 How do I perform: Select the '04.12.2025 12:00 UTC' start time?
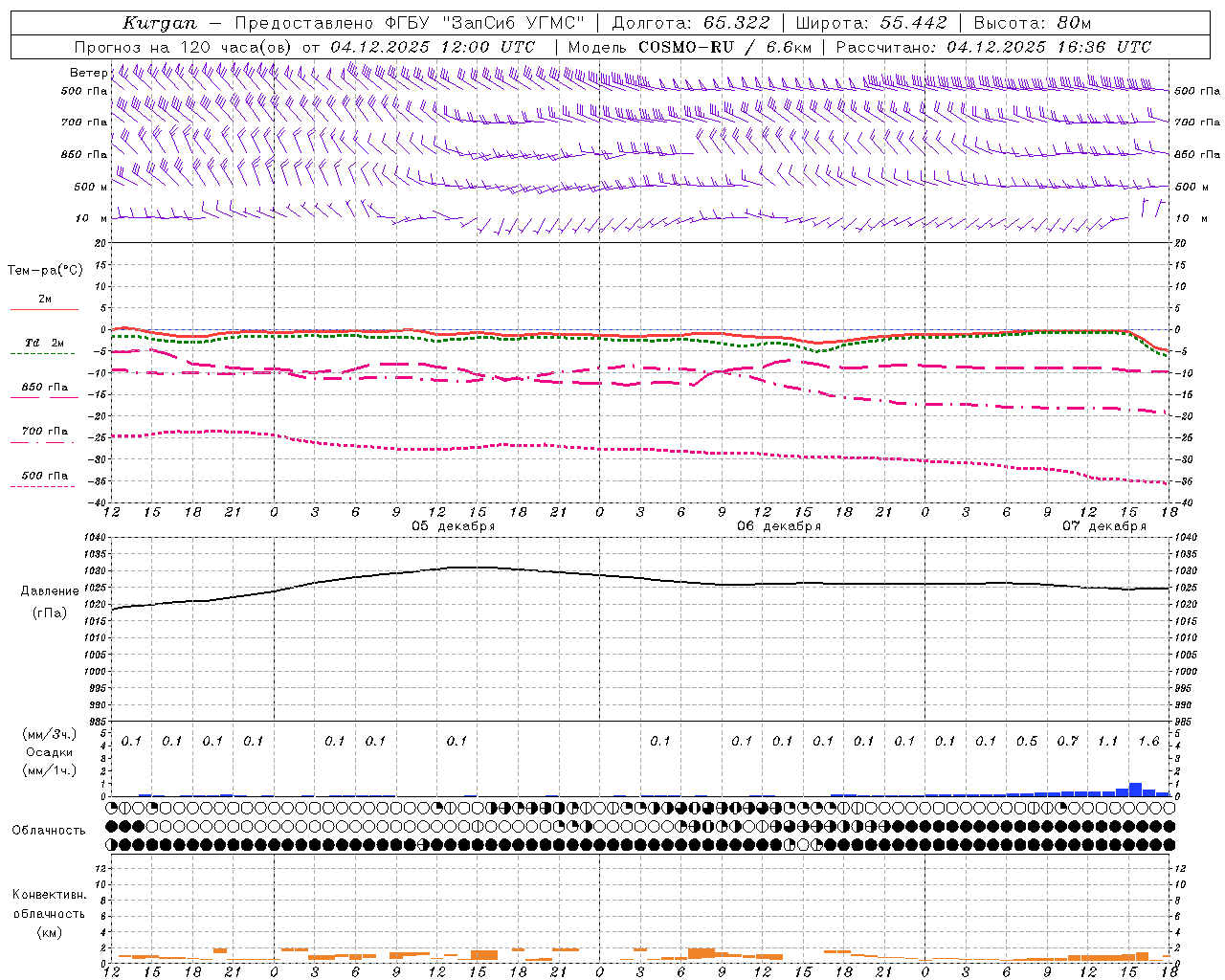coord(433,47)
